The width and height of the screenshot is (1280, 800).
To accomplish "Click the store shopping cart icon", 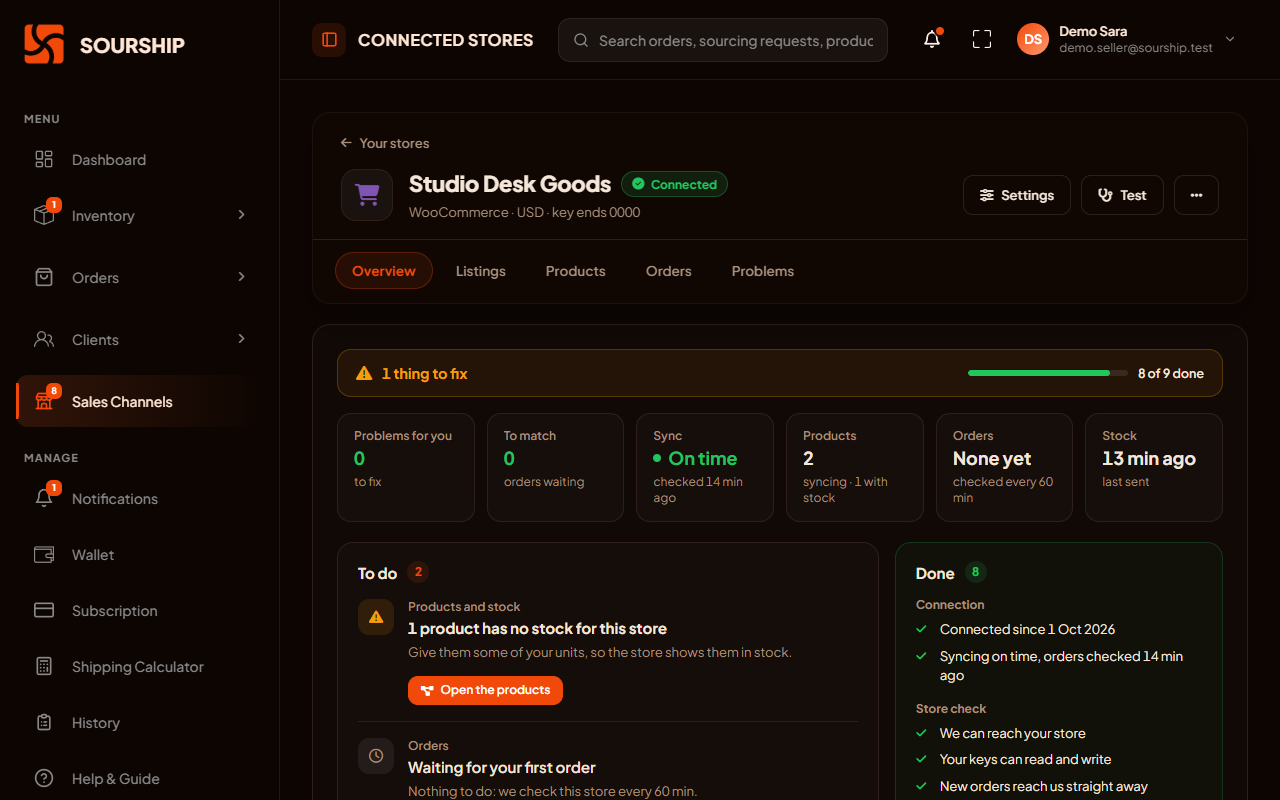I will click(x=367, y=195).
